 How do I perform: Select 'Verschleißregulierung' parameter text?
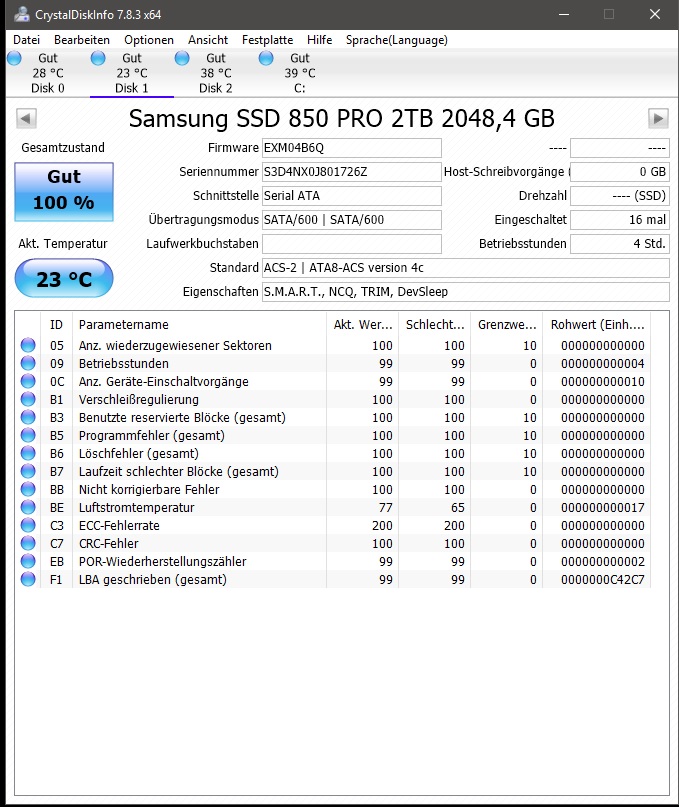138,399
